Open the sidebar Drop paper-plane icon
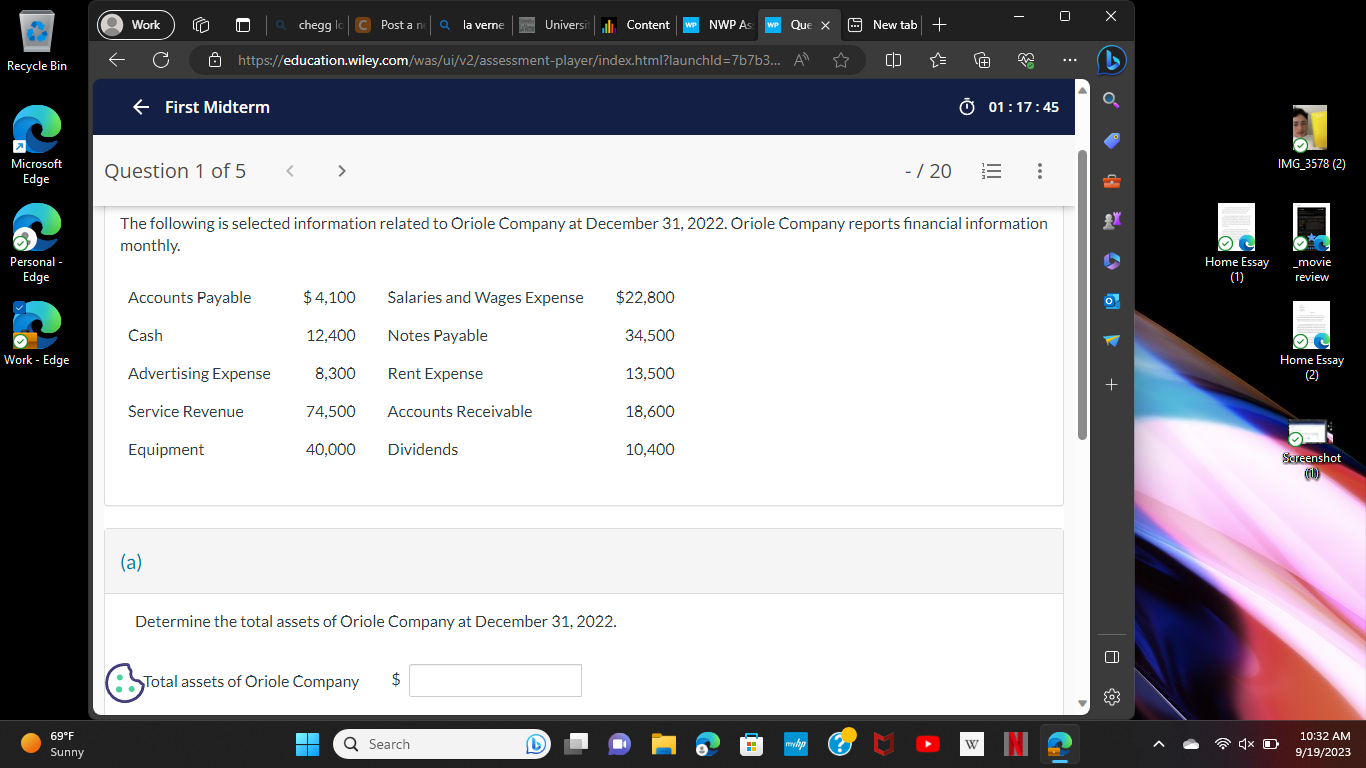 [1112, 342]
